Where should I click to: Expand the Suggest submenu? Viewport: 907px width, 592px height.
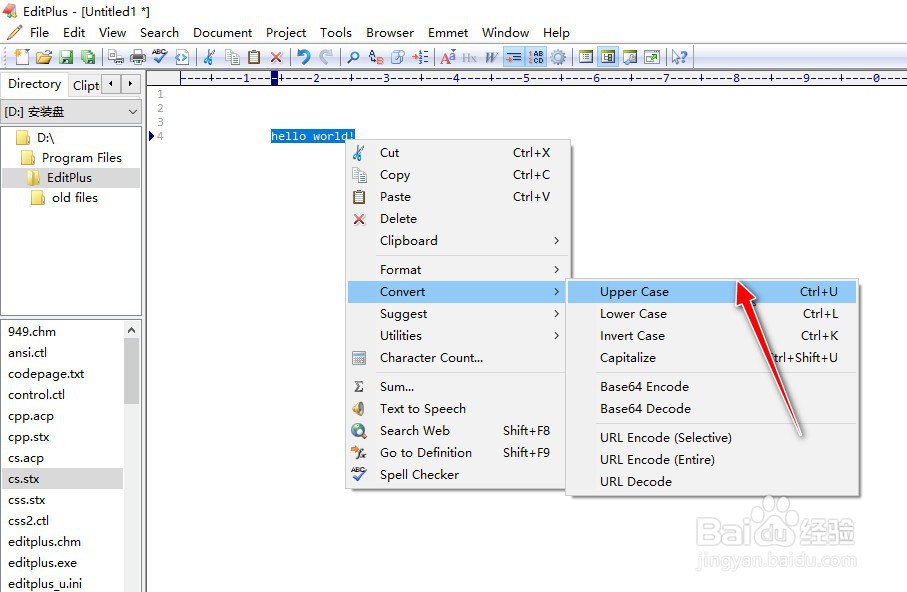(x=458, y=313)
